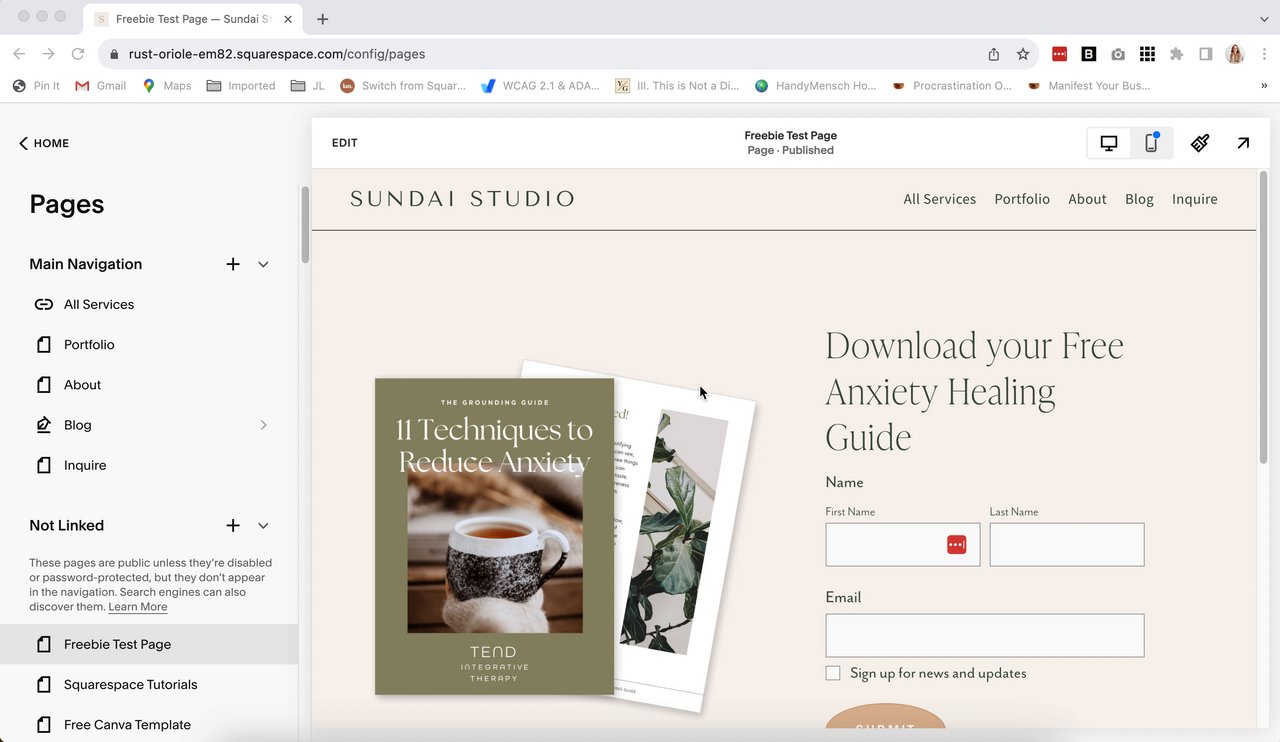Open Inquire in site header
The height and width of the screenshot is (742, 1280).
(1195, 199)
